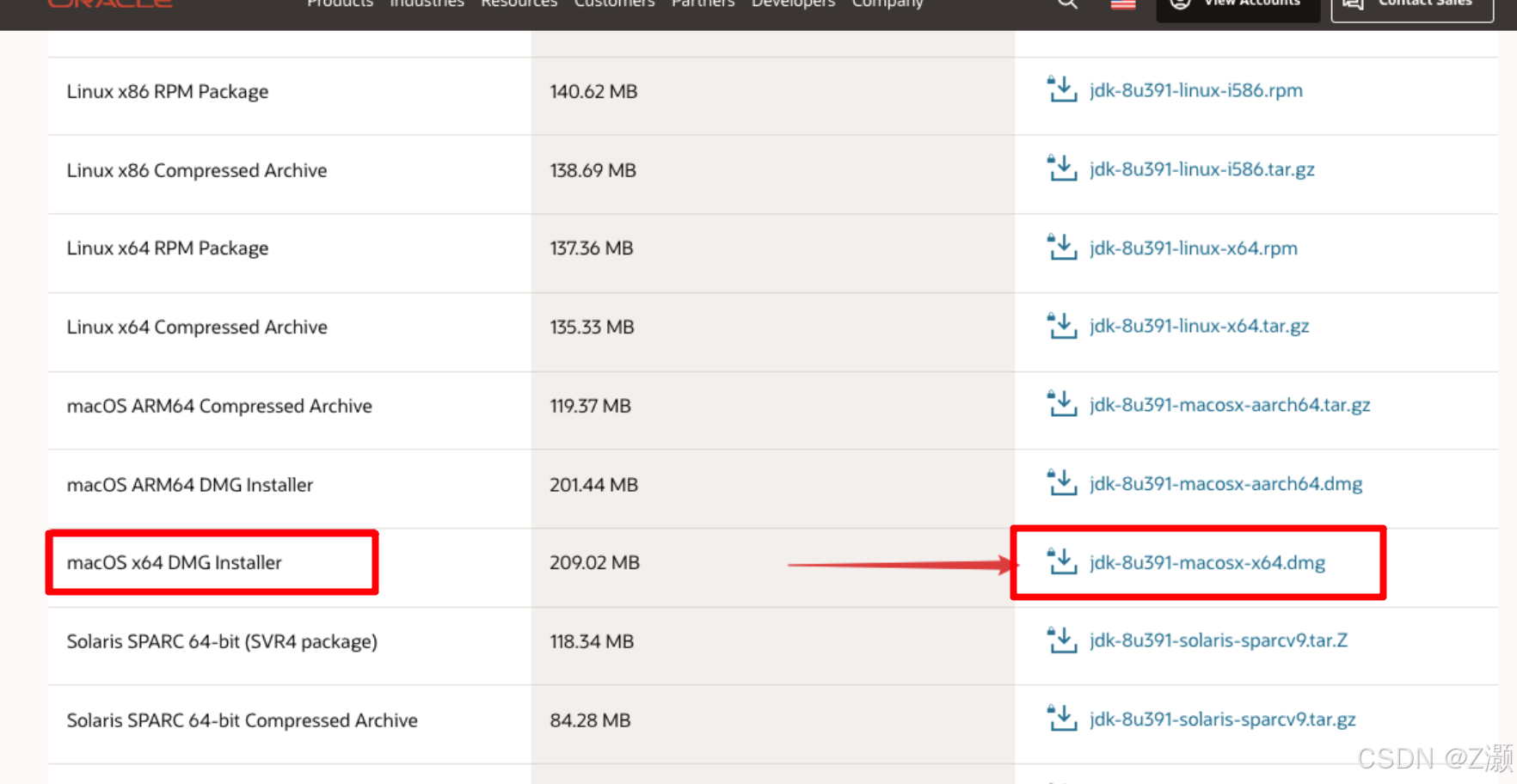Click download icon for jdk-8u391-solaris-sparcv9.tar.Z
Screen dimensions: 1517x784
click(1062, 640)
